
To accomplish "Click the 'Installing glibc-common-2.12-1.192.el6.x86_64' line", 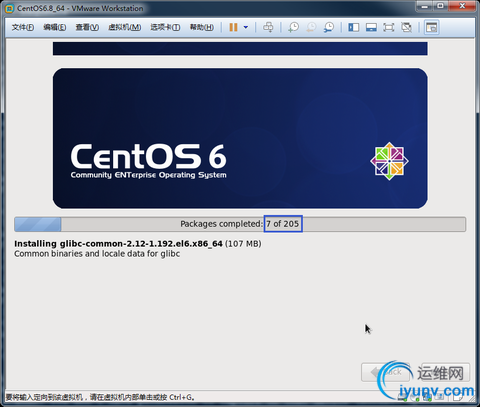I will pos(118,244).
